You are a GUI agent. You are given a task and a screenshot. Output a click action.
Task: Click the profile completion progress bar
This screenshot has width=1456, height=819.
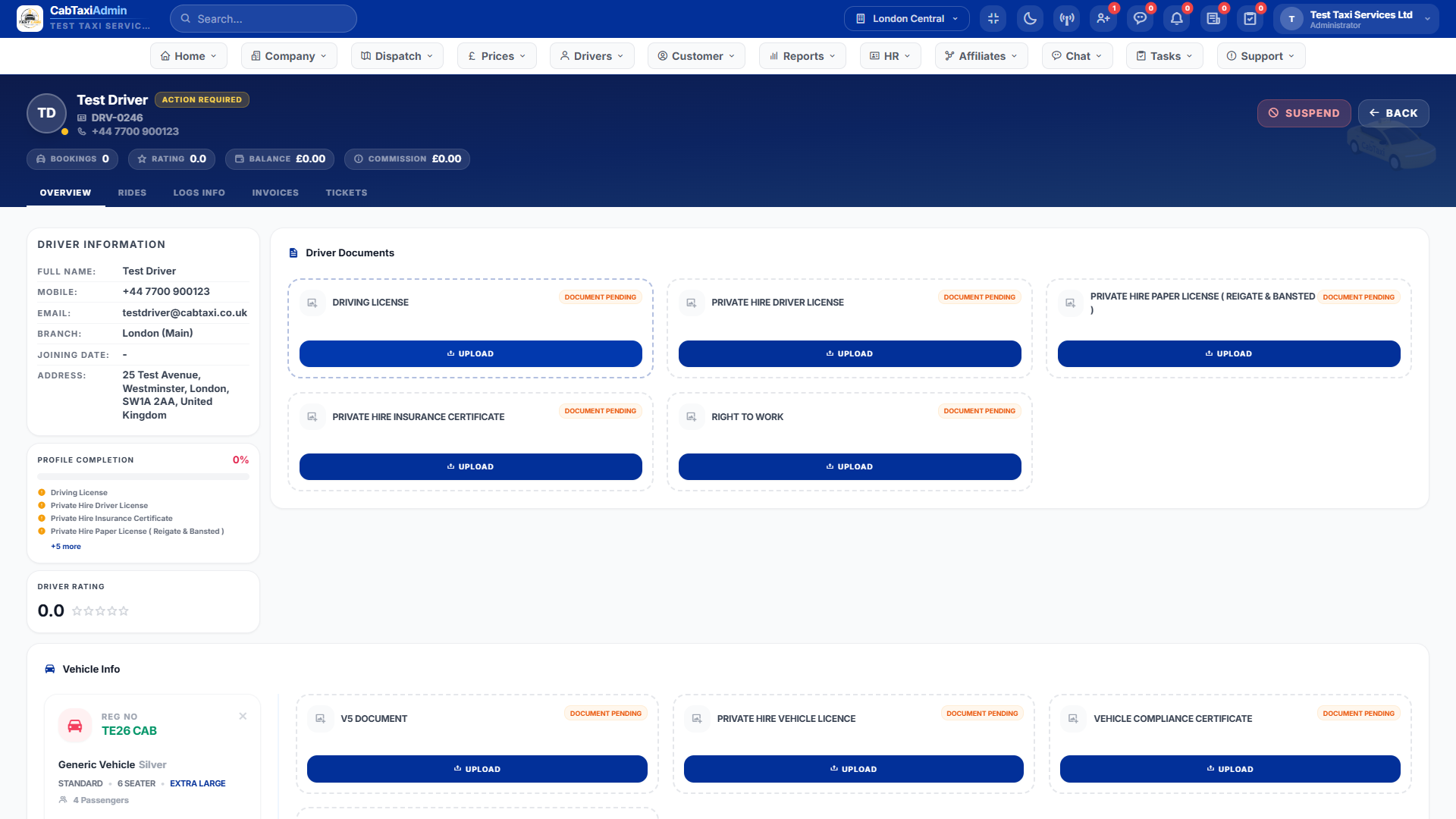pos(143,477)
